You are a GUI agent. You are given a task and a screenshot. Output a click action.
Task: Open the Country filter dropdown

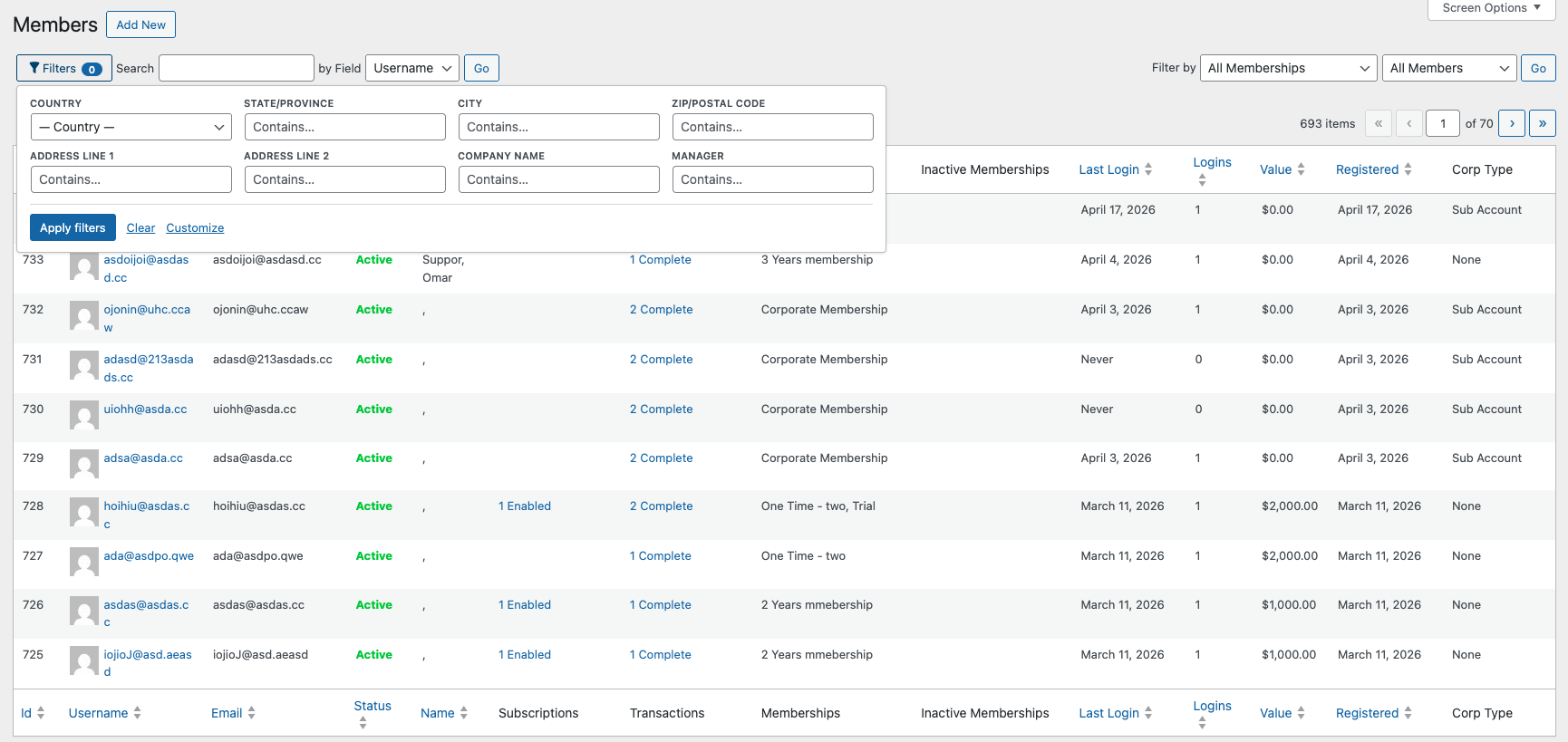point(131,127)
